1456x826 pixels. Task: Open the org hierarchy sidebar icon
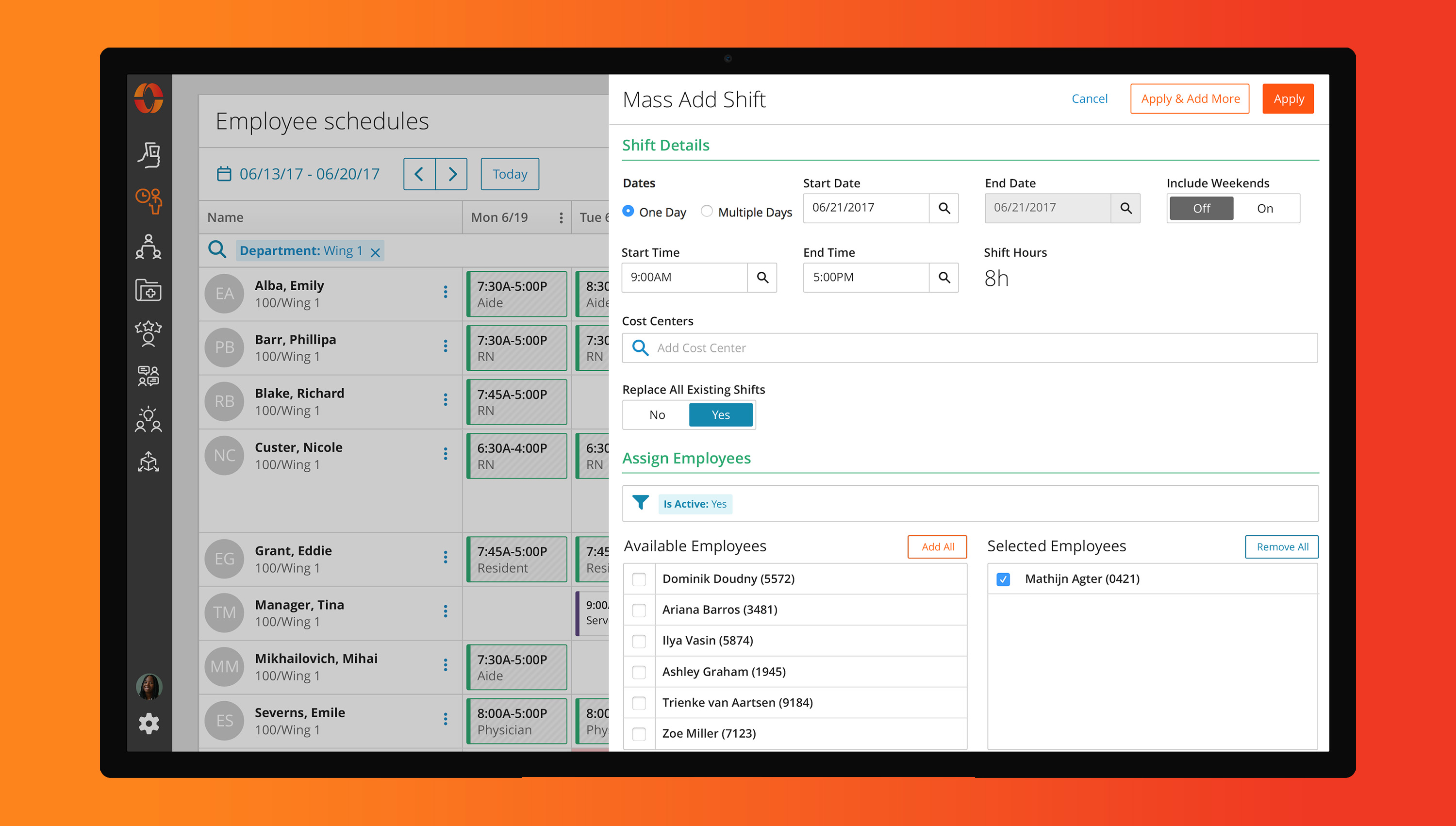click(x=149, y=247)
